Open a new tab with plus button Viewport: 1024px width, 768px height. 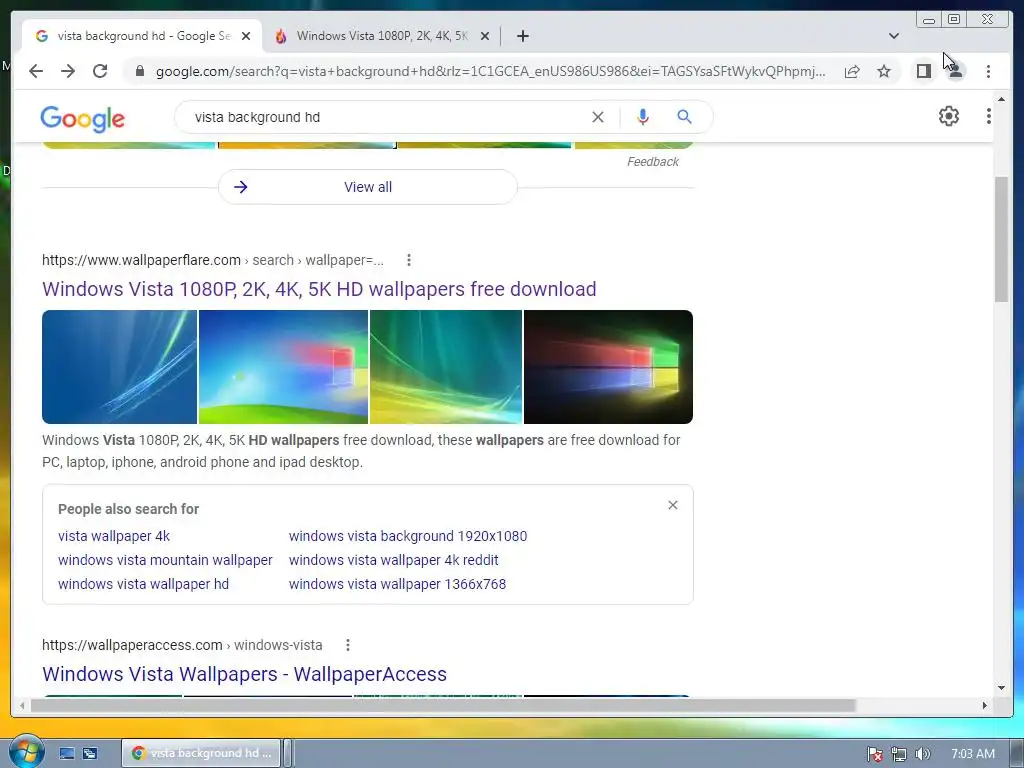click(522, 36)
